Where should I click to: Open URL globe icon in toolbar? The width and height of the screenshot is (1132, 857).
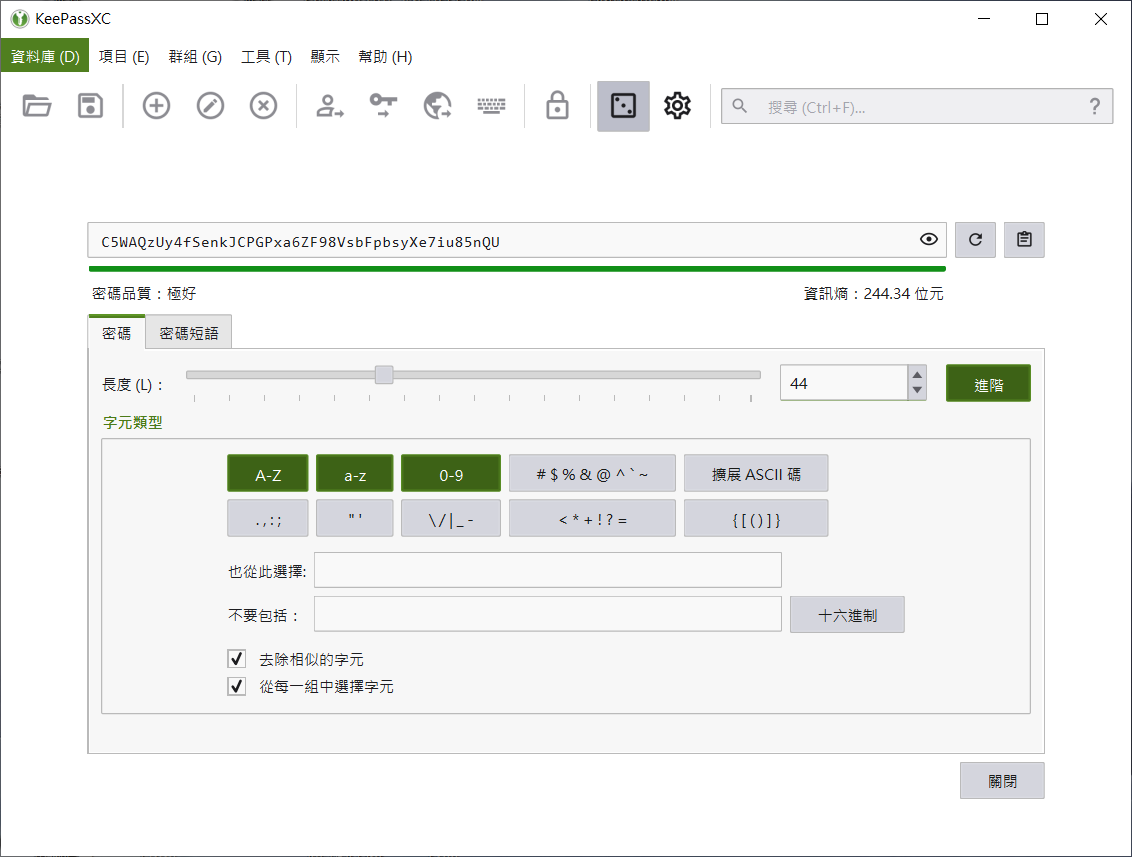tap(437, 106)
